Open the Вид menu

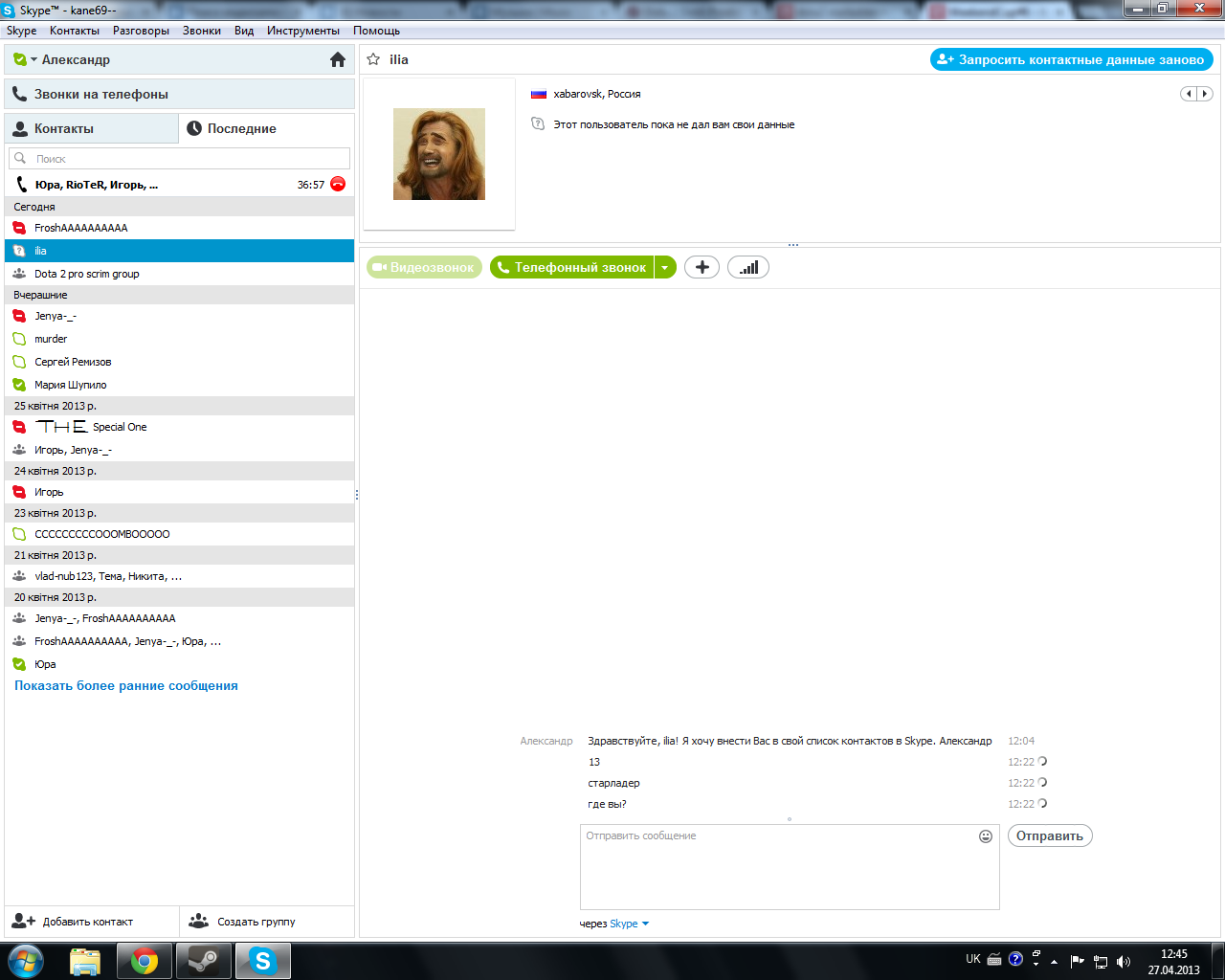pyautogui.click(x=244, y=31)
